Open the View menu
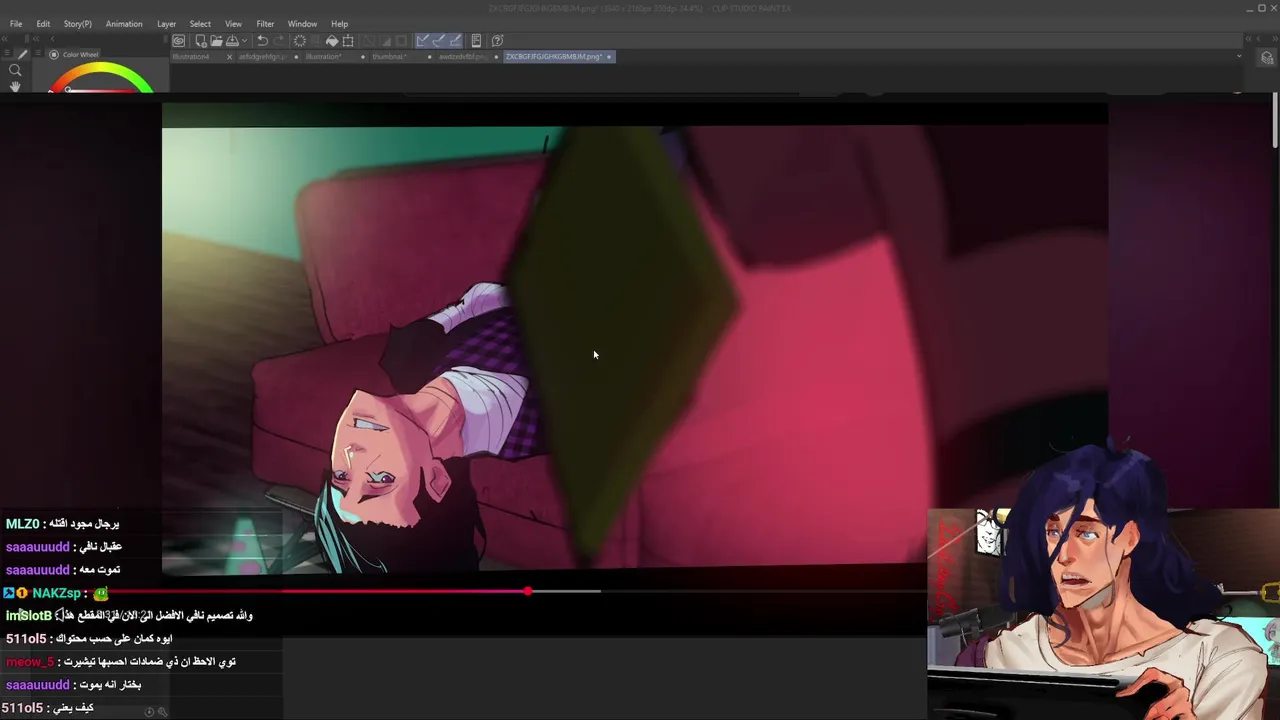 point(233,24)
